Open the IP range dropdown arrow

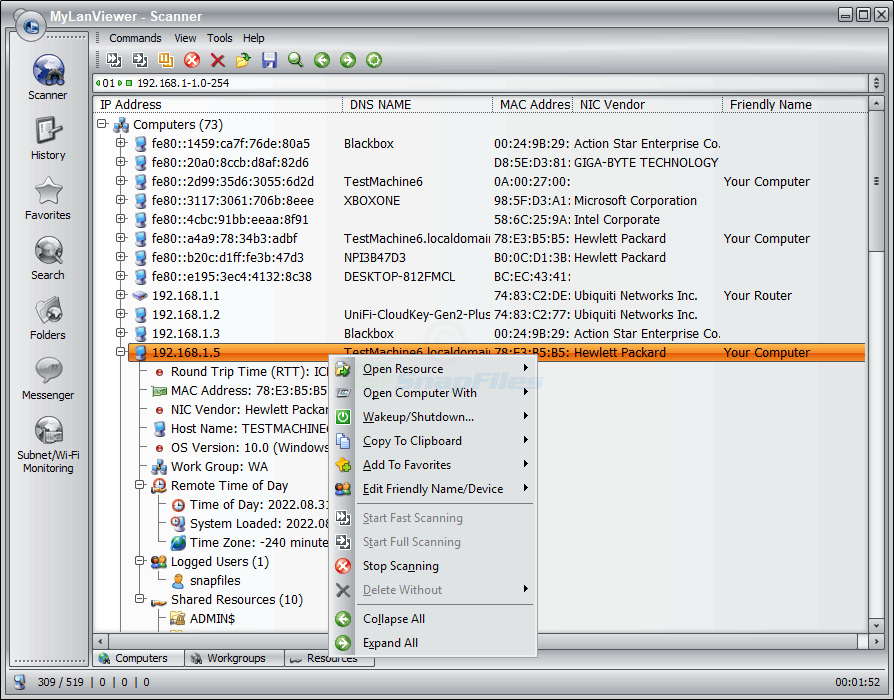click(x=876, y=83)
